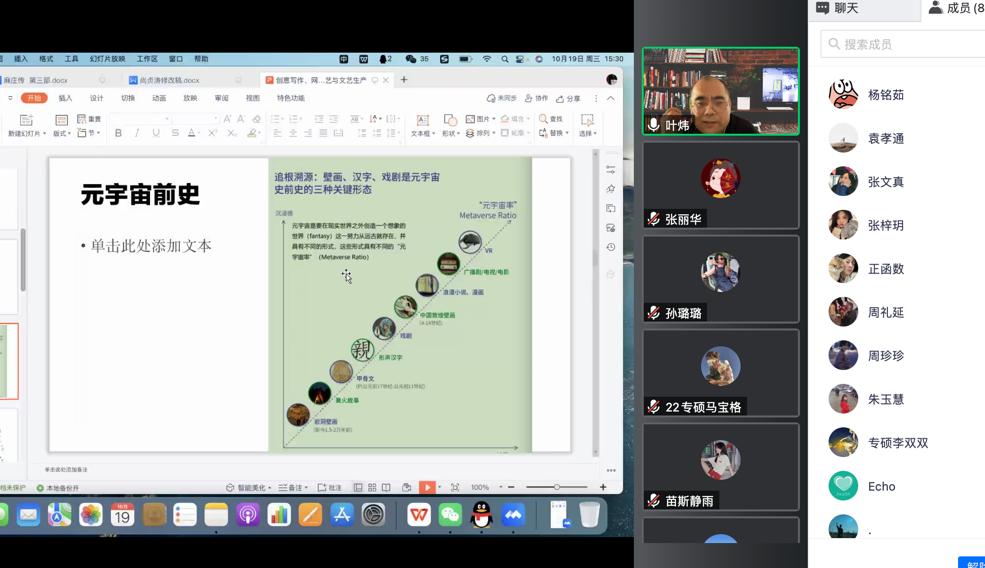The width and height of the screenshot is (985, 568).
Task: Click the Italic formatting icon
Action: pos(137,133)
